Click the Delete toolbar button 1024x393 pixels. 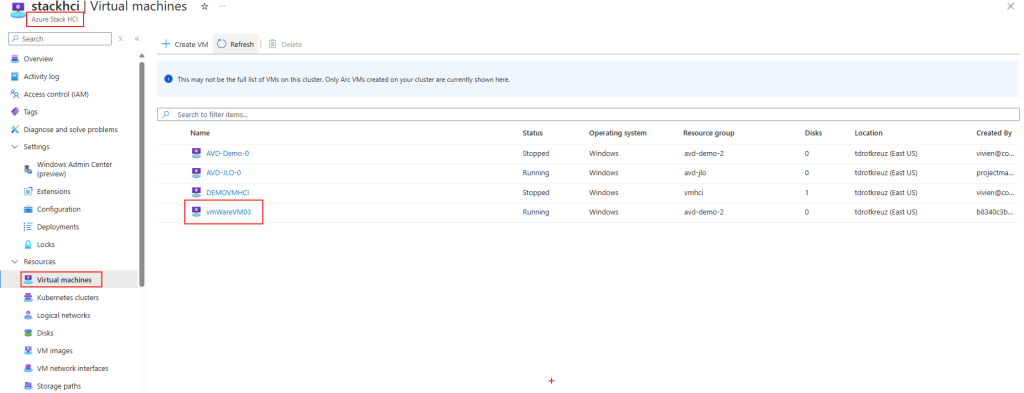click(x=285, y=44)
